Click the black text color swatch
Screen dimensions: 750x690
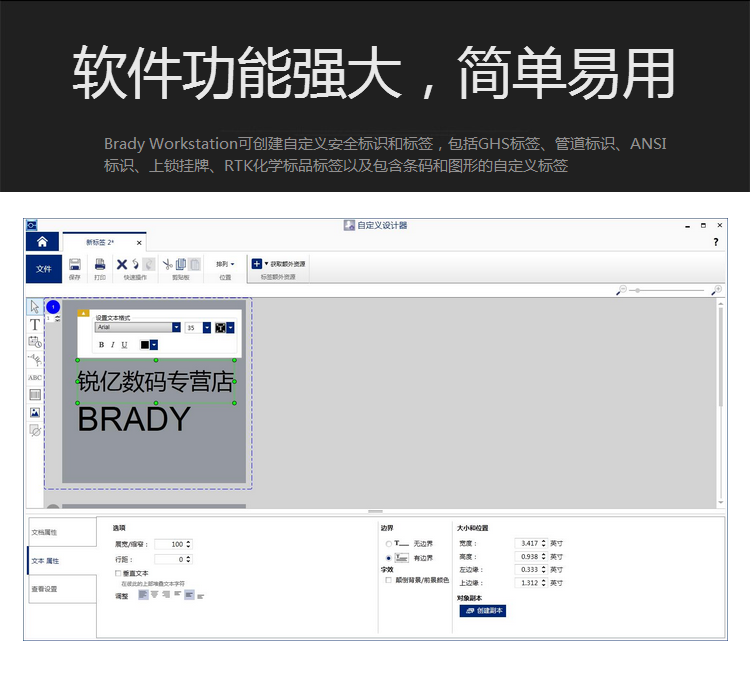[x=144, y=344]
